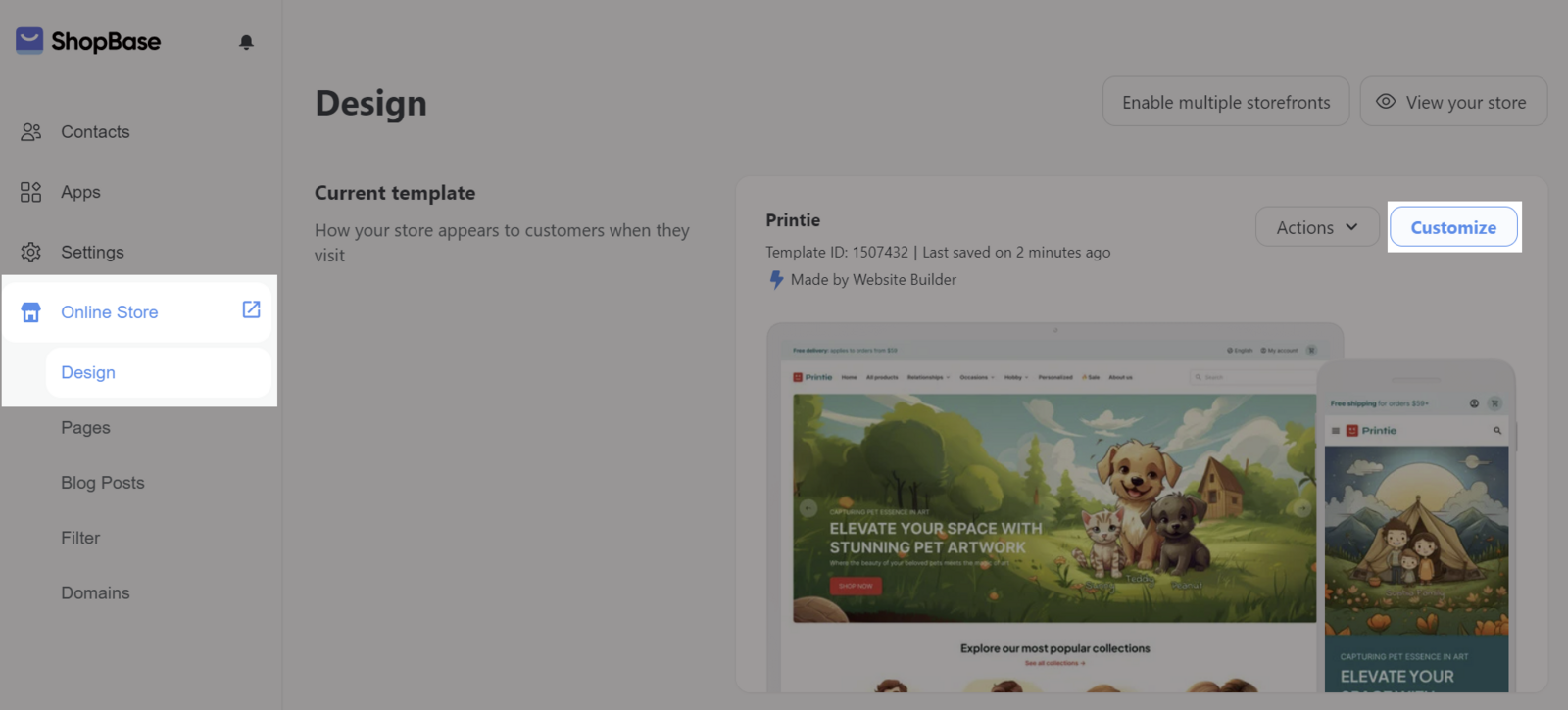1568x710 pixels.
Task: Click the Contacts people icon
Action: click(31, 131)
